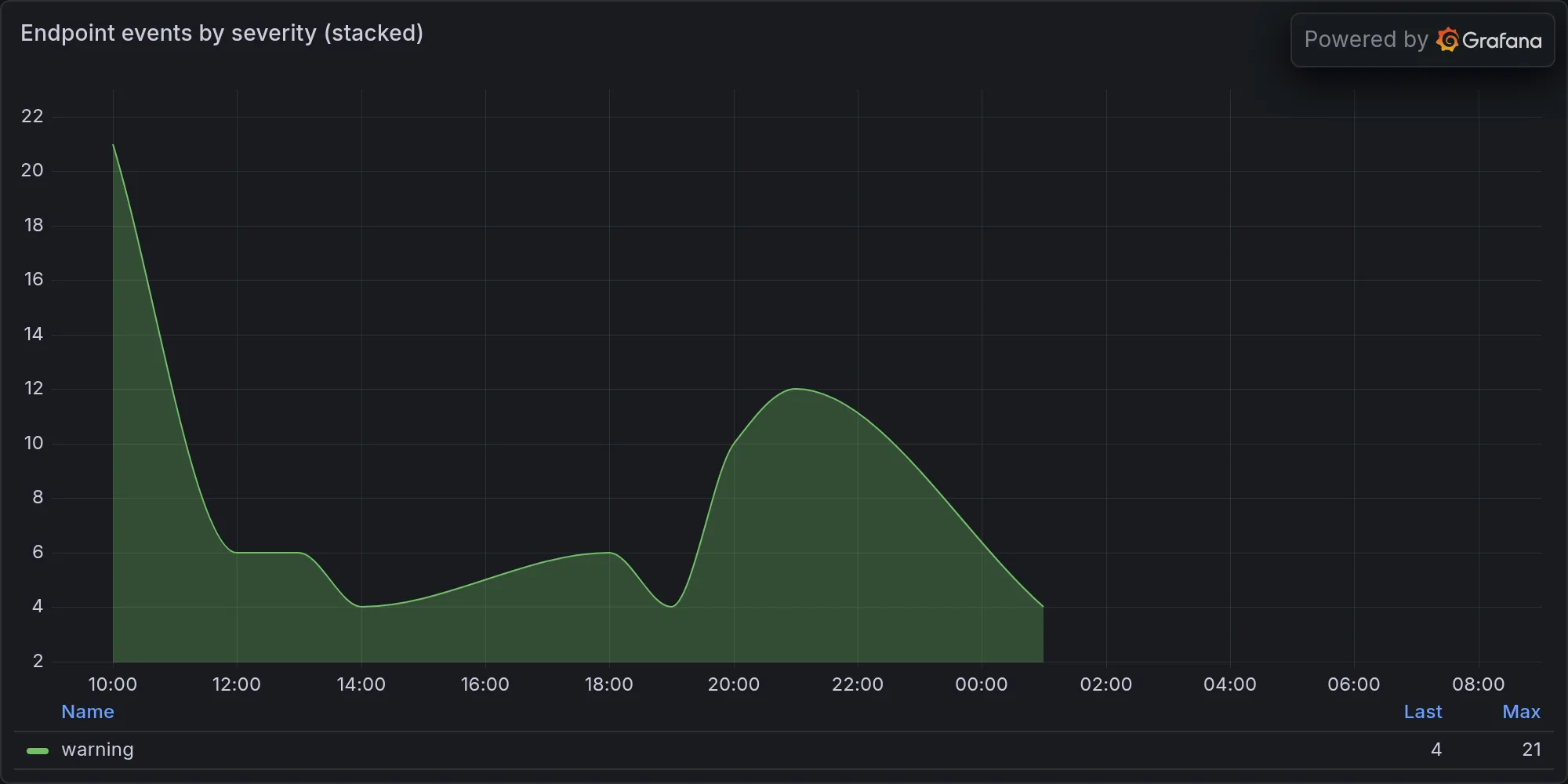Click the green warning color swatch

(x=38, y=751)
